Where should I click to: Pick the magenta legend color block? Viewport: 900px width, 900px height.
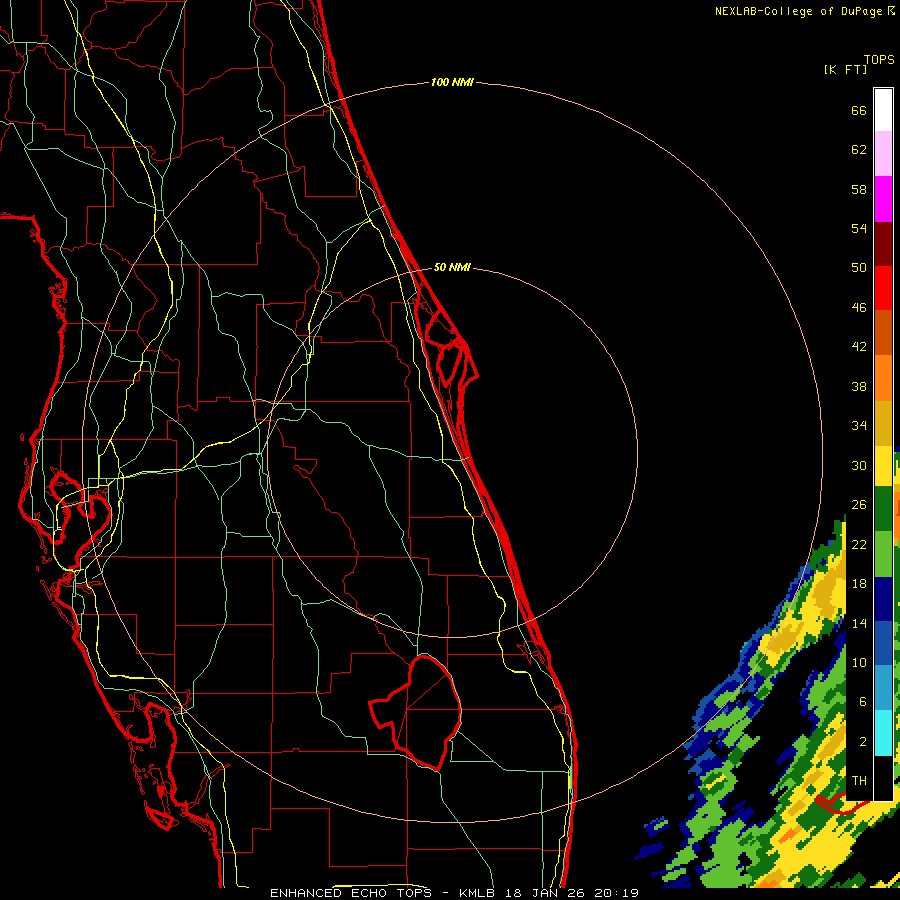[x=883, y=199]
